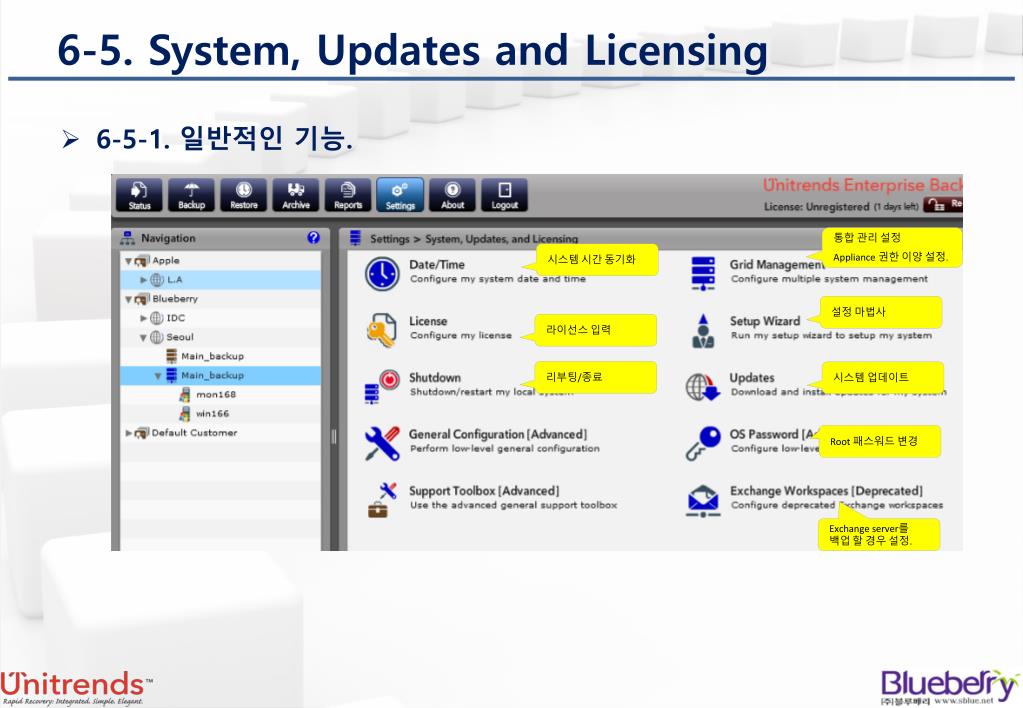Select the mon168 client

216,394
